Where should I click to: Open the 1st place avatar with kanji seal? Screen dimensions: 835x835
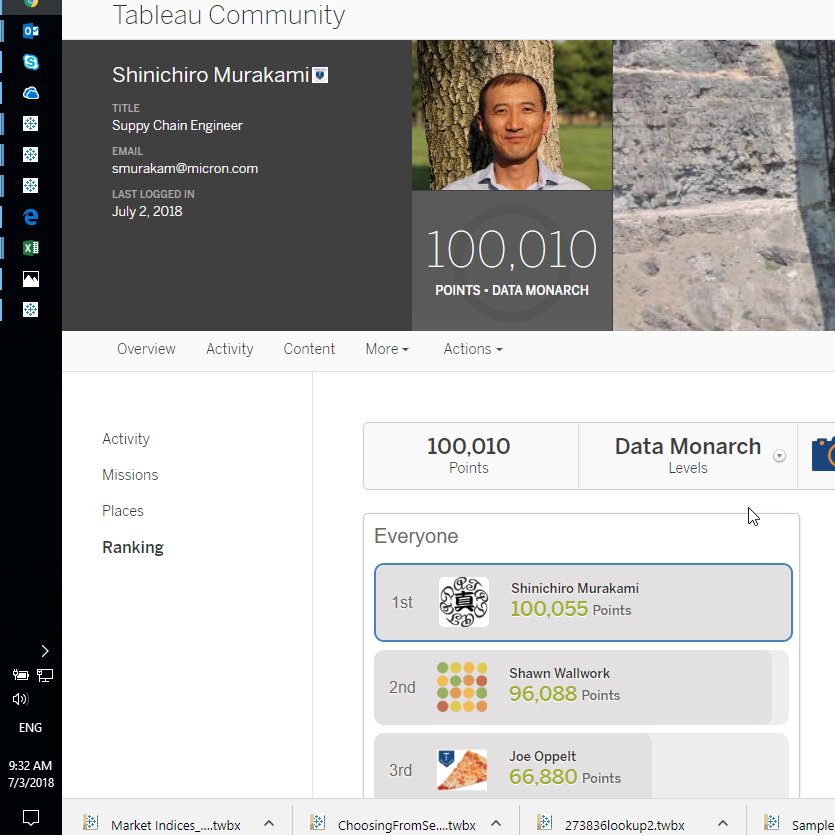click(x=464, y=602)
